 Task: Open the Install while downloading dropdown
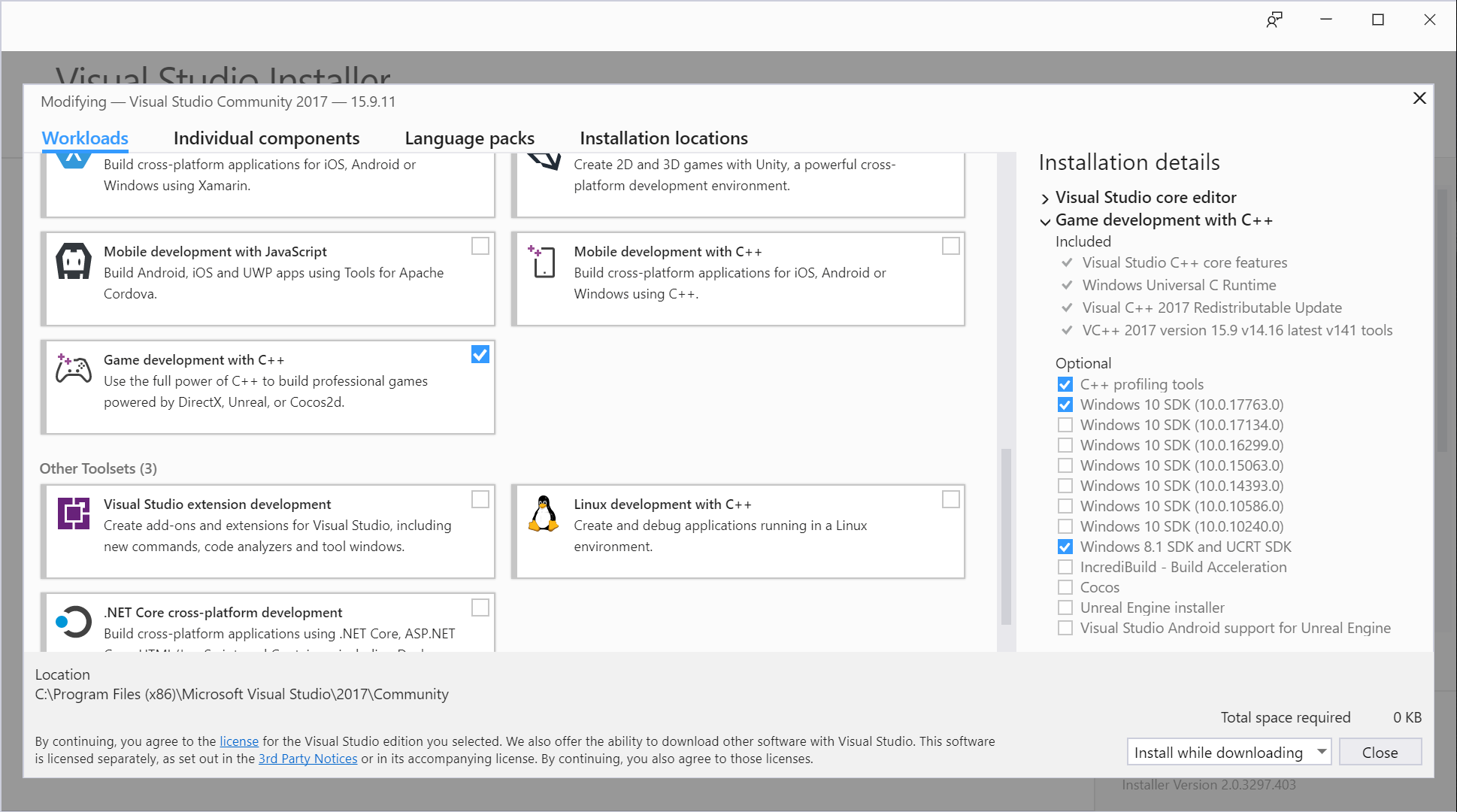point(1321,752)
